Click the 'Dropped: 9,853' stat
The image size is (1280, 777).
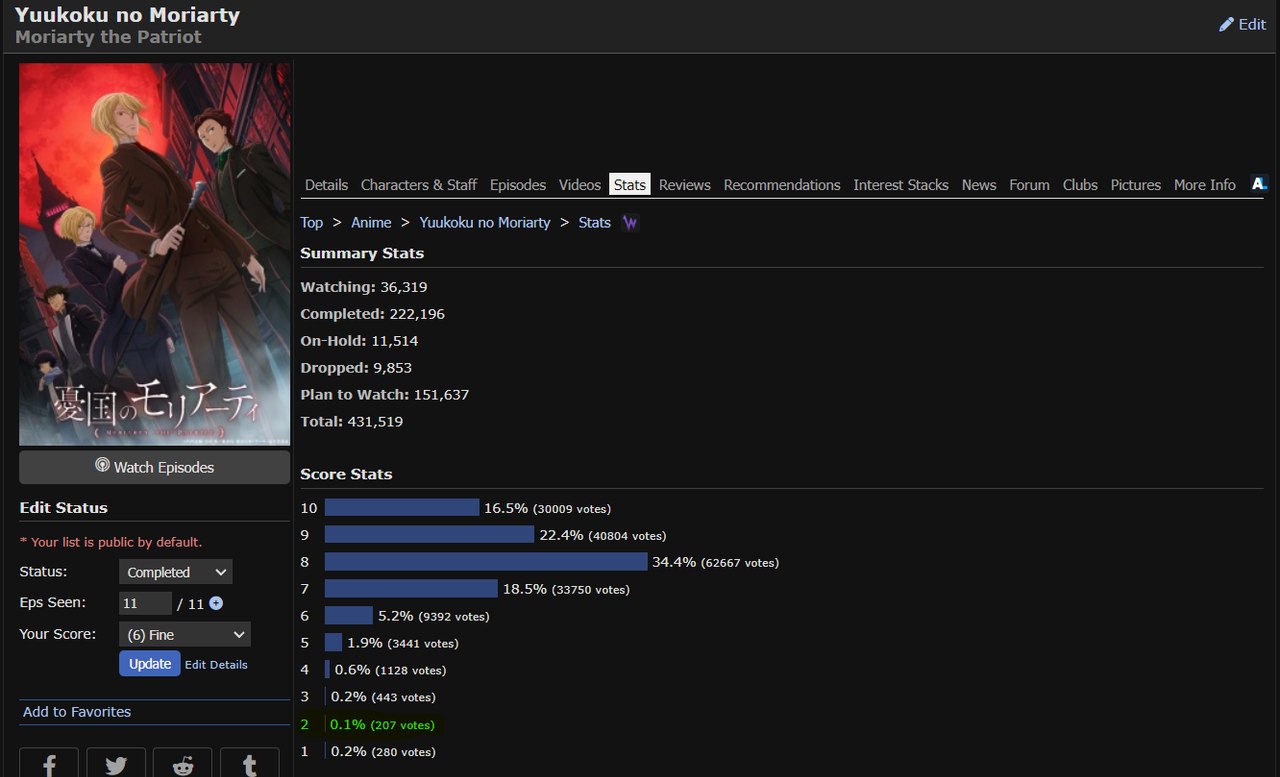[357, 368]
